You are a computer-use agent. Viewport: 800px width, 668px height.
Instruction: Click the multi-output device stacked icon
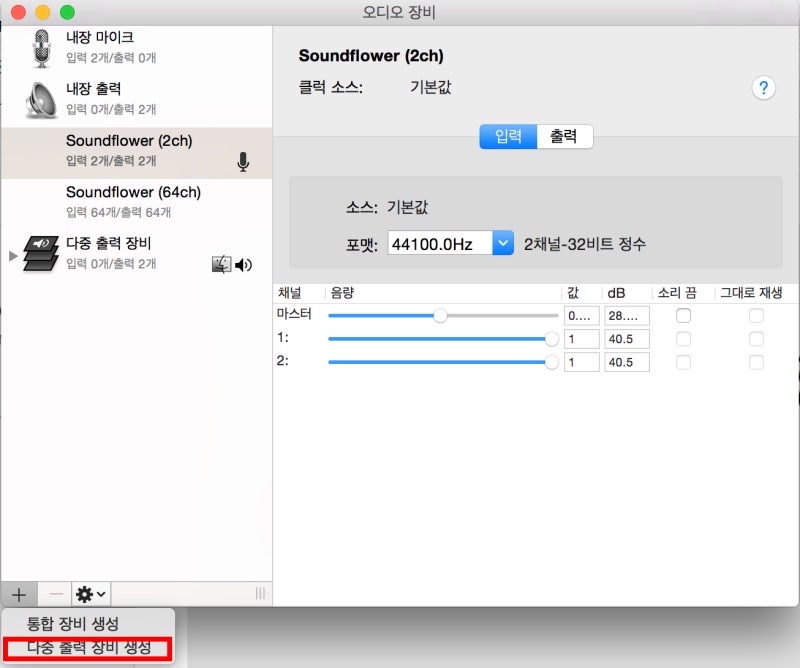tap(41, 254)
